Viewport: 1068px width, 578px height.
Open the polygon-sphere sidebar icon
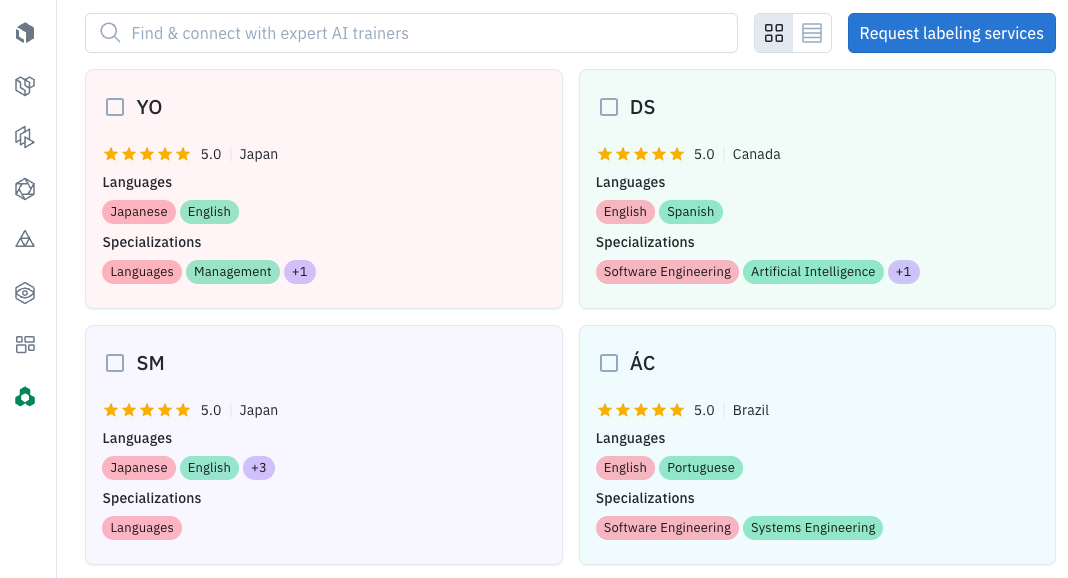tap(25, 189)
